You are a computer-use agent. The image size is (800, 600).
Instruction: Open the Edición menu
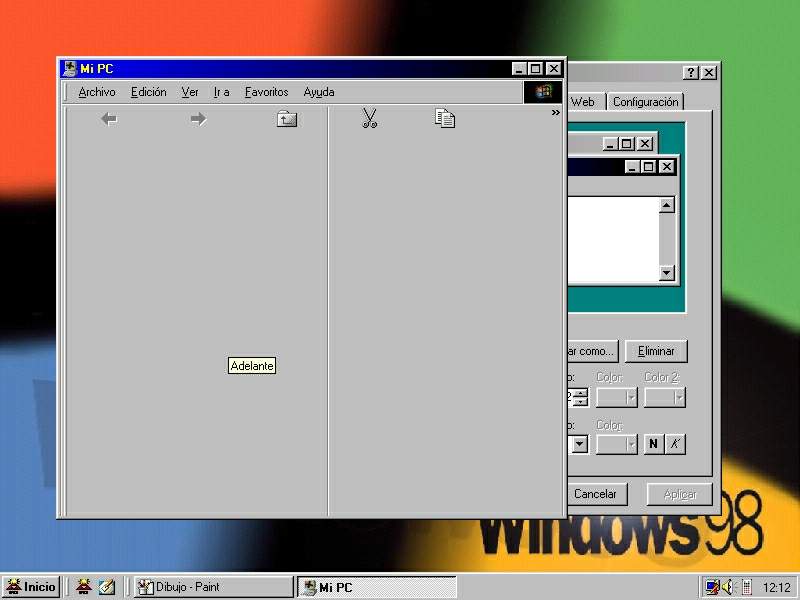148,92
